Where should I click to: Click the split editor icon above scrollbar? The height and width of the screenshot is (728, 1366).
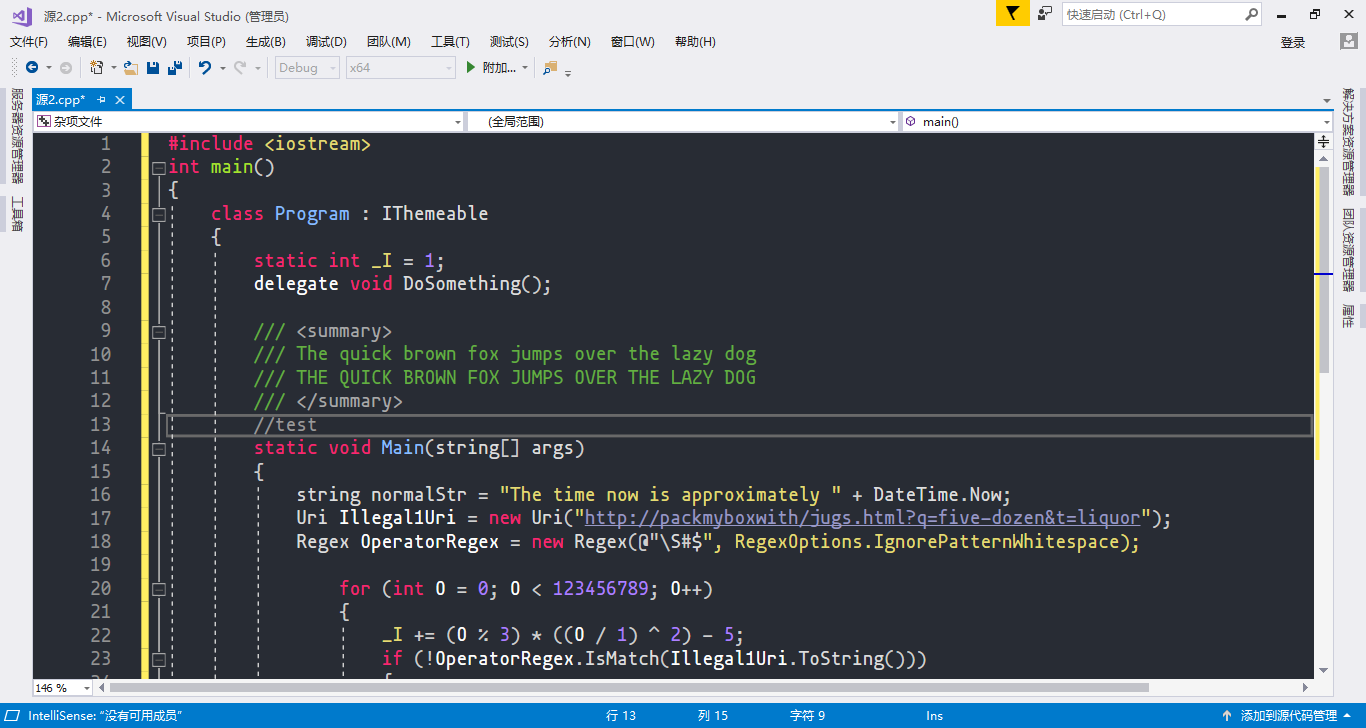1323,142
